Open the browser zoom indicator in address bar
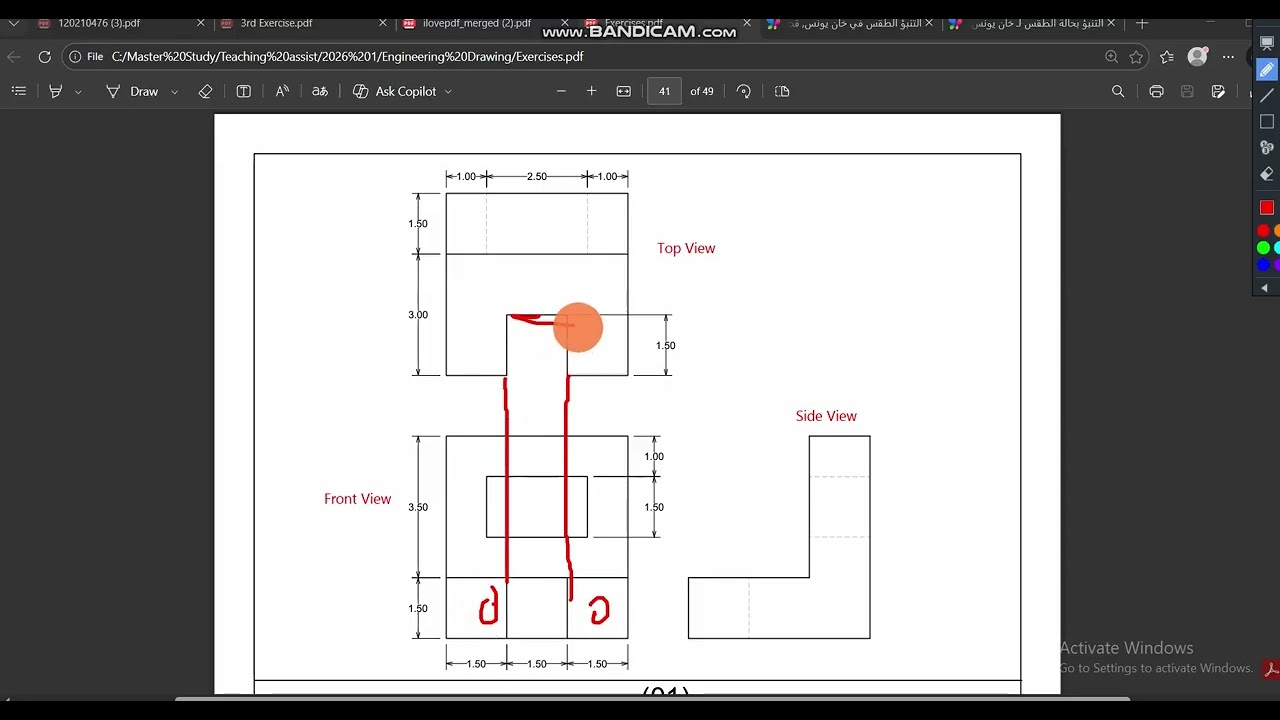The image size is (1280, 720). coord(1111,57)
